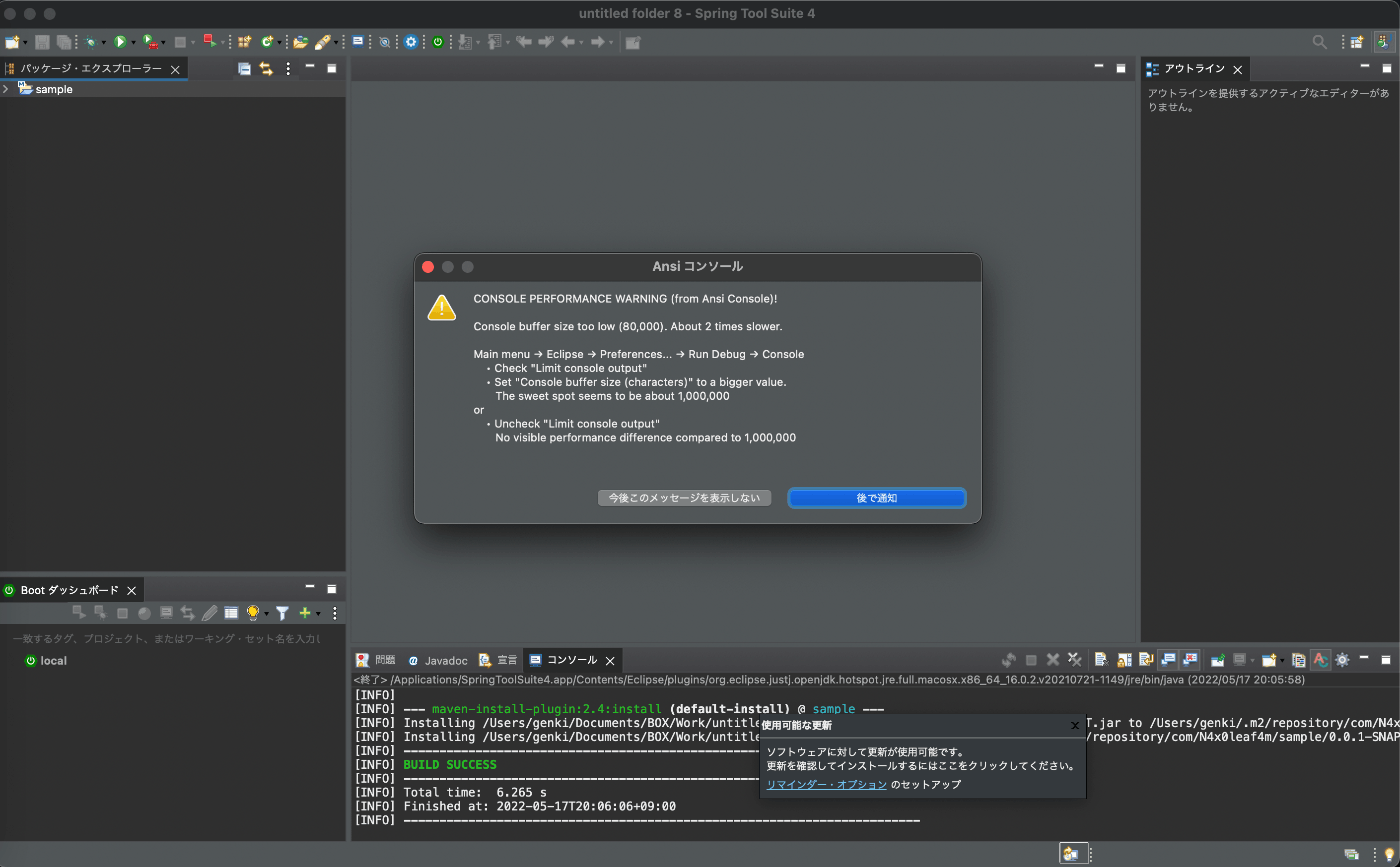Toggle Skip All Breakpoints in toolbar
Image resolution: width=1400 pixels, height=867 pixels.
384,42
